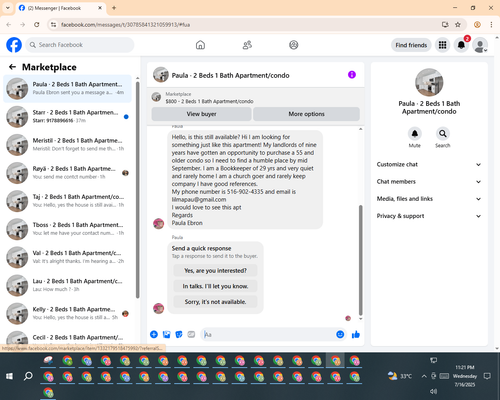Open Paula conversation in chat list
Viewport: 500px width, 400px height.
(67, 89)
